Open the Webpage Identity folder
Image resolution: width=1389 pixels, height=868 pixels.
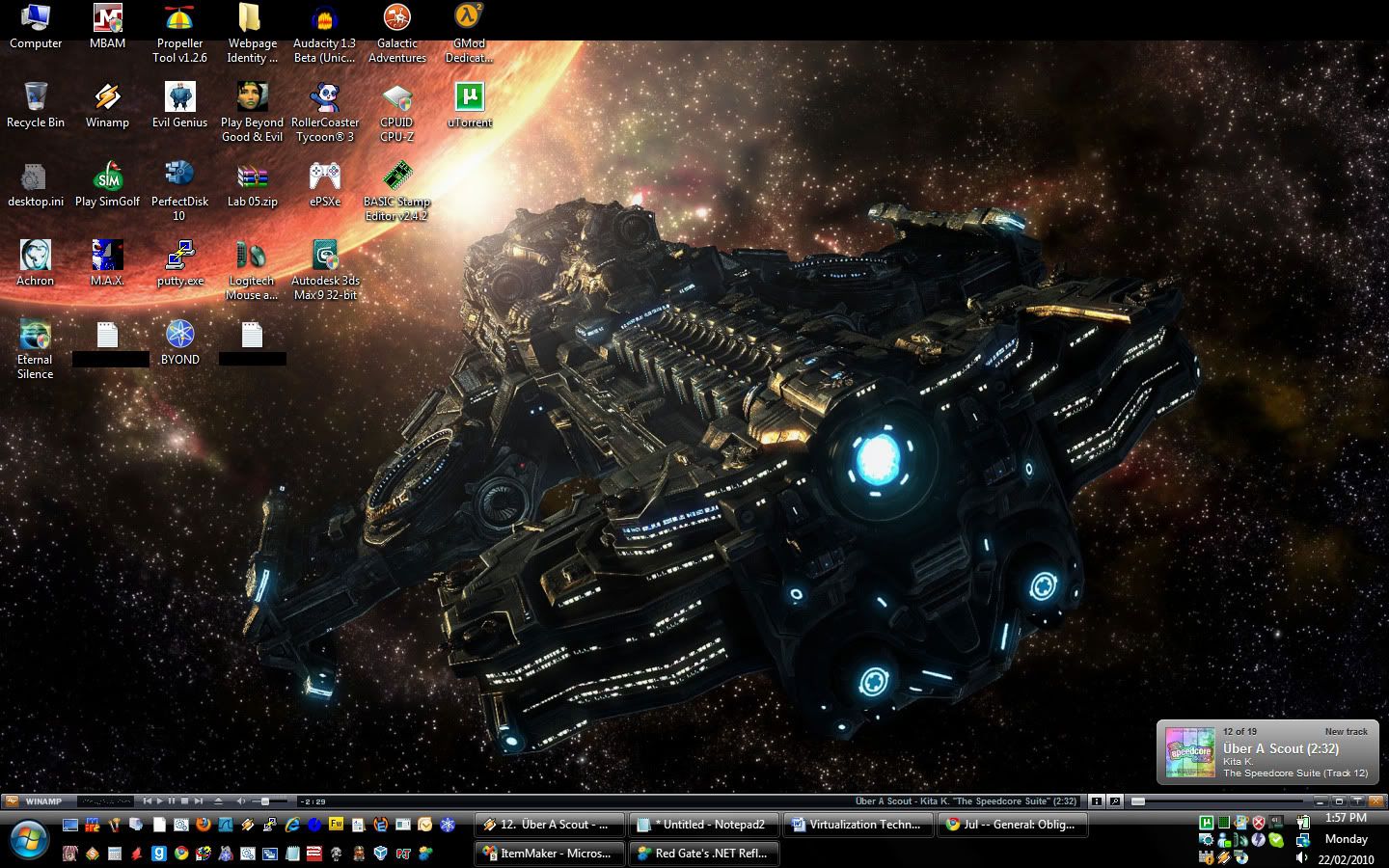(252, 33)
